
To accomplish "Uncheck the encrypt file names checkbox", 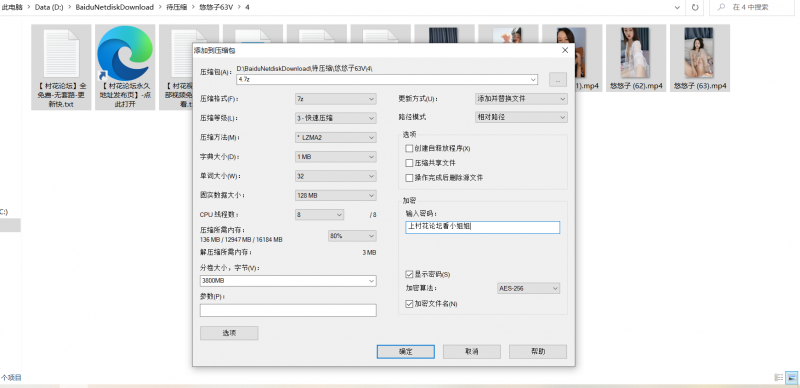I will [409, 304].
